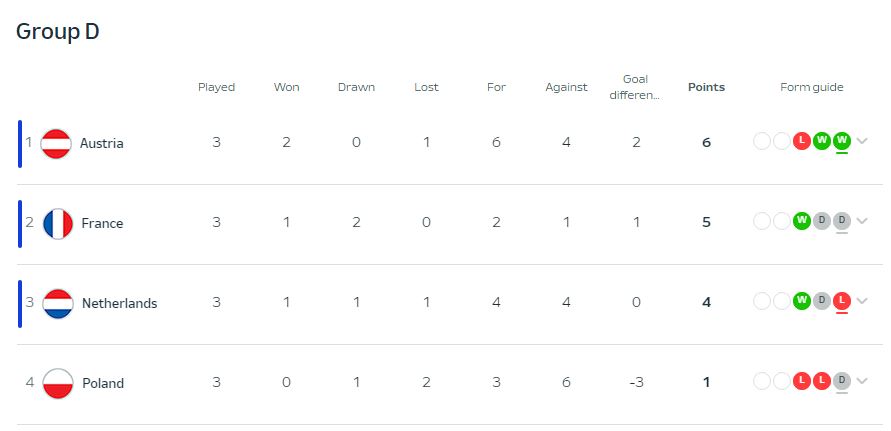
Task: Click Austria's red L form badge
Action: (x=802, y=140)
